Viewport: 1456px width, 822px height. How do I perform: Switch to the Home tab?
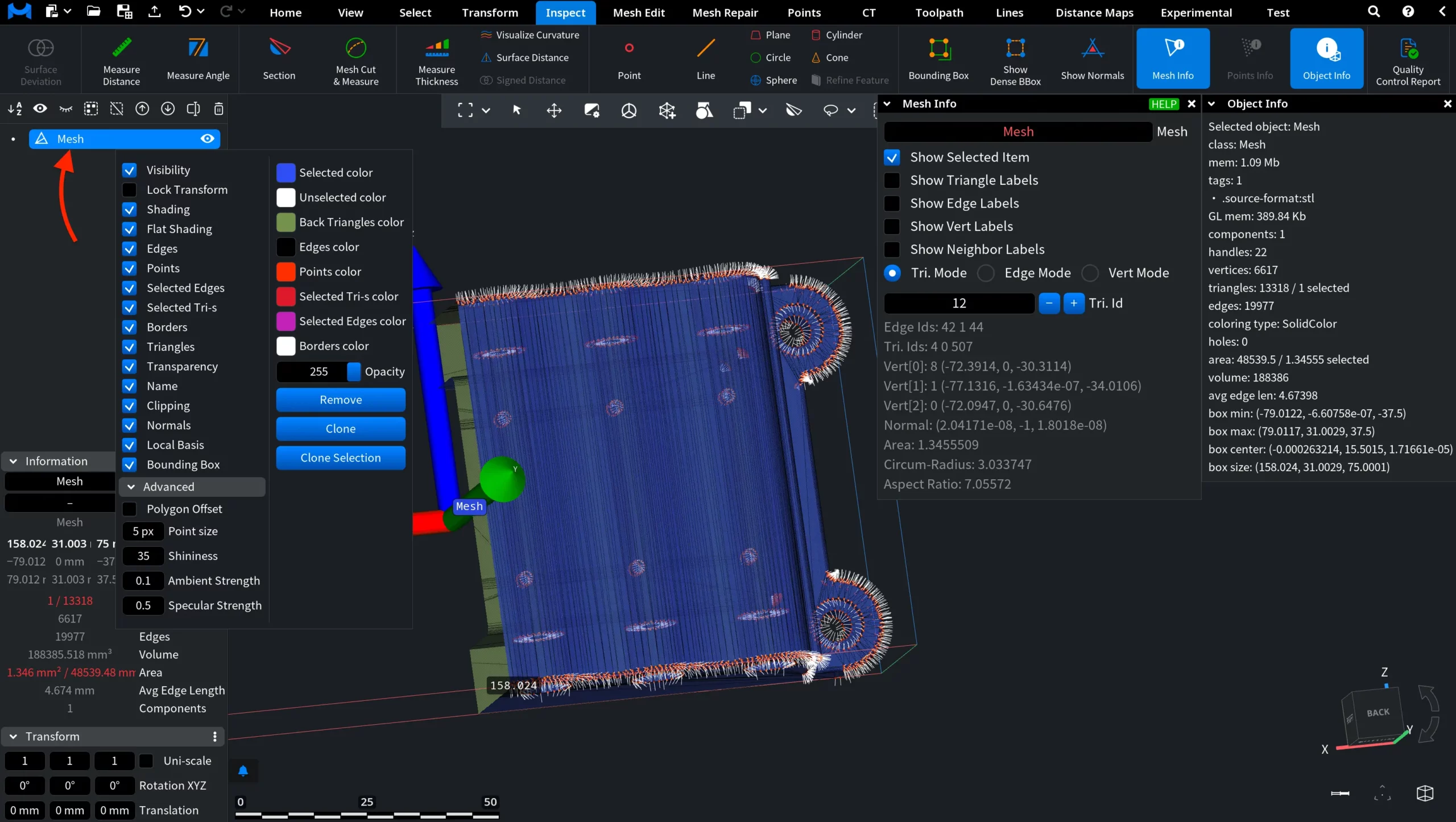(286, 13)
